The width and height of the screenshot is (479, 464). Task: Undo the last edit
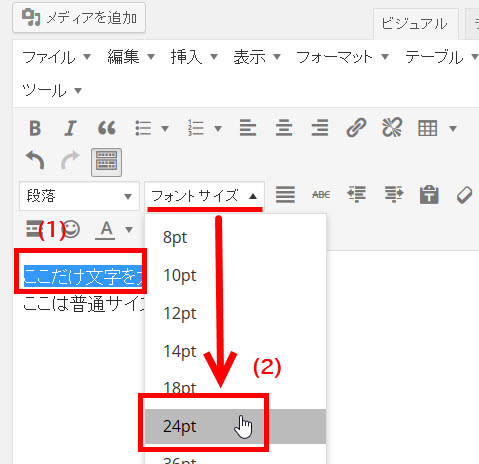35,161
